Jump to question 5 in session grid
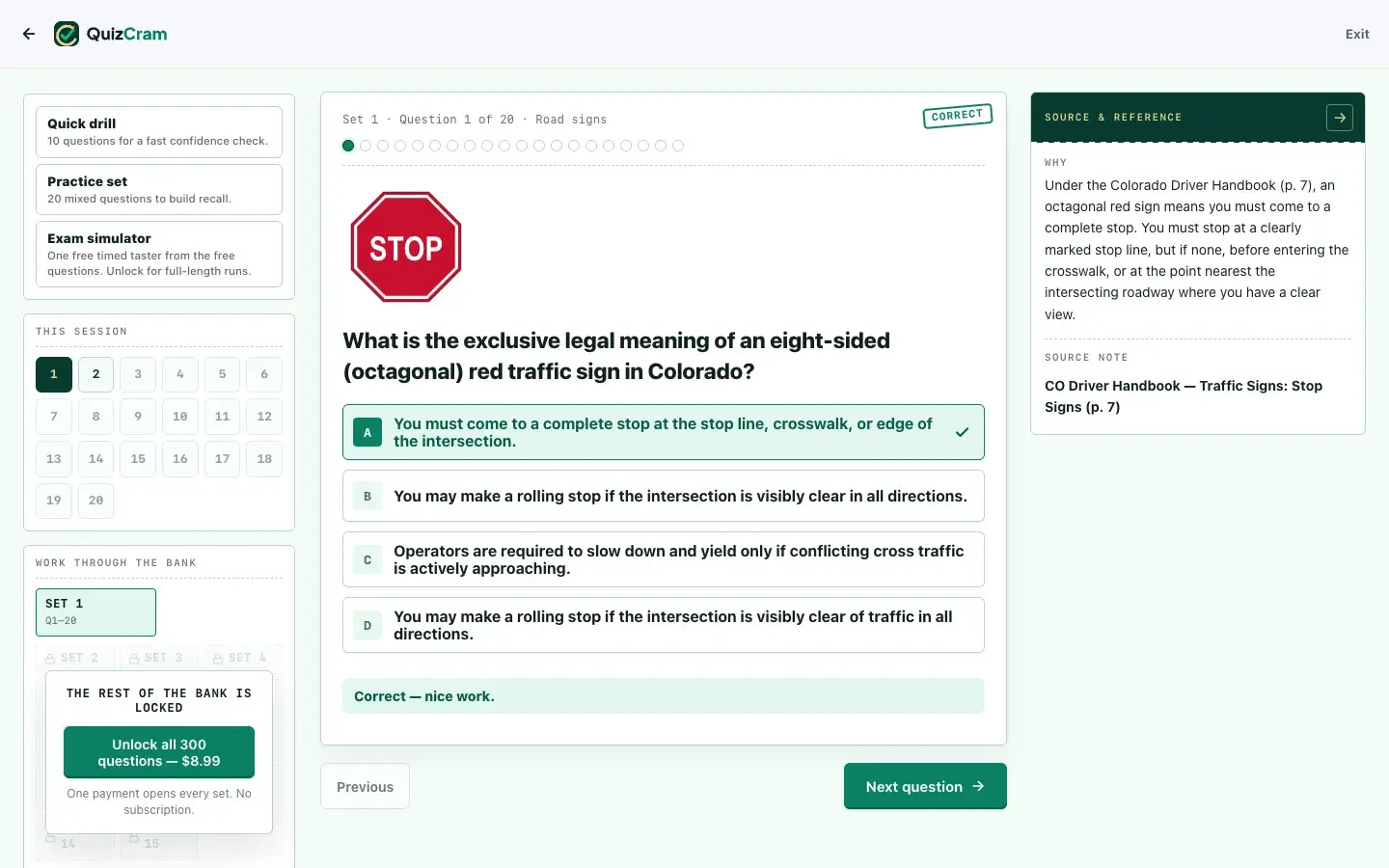Image resolution: width=1389 pixels, height=868 pixels. [222, 374]
